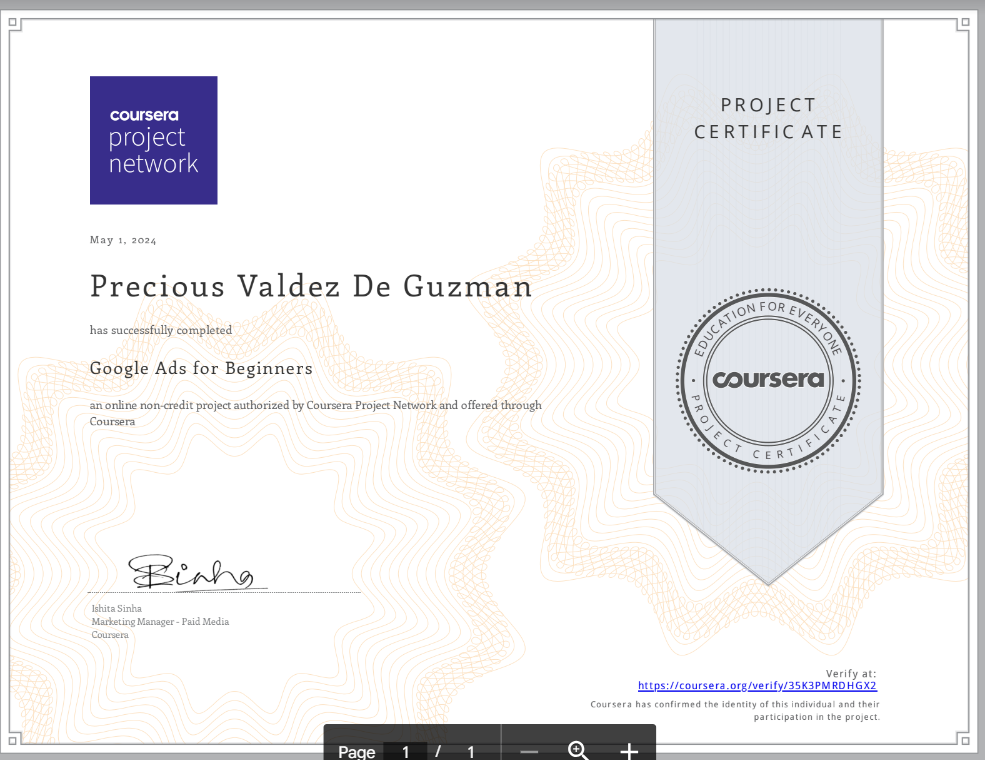
Task: Zoom out with the minus icon
Action: pos(530,752)
